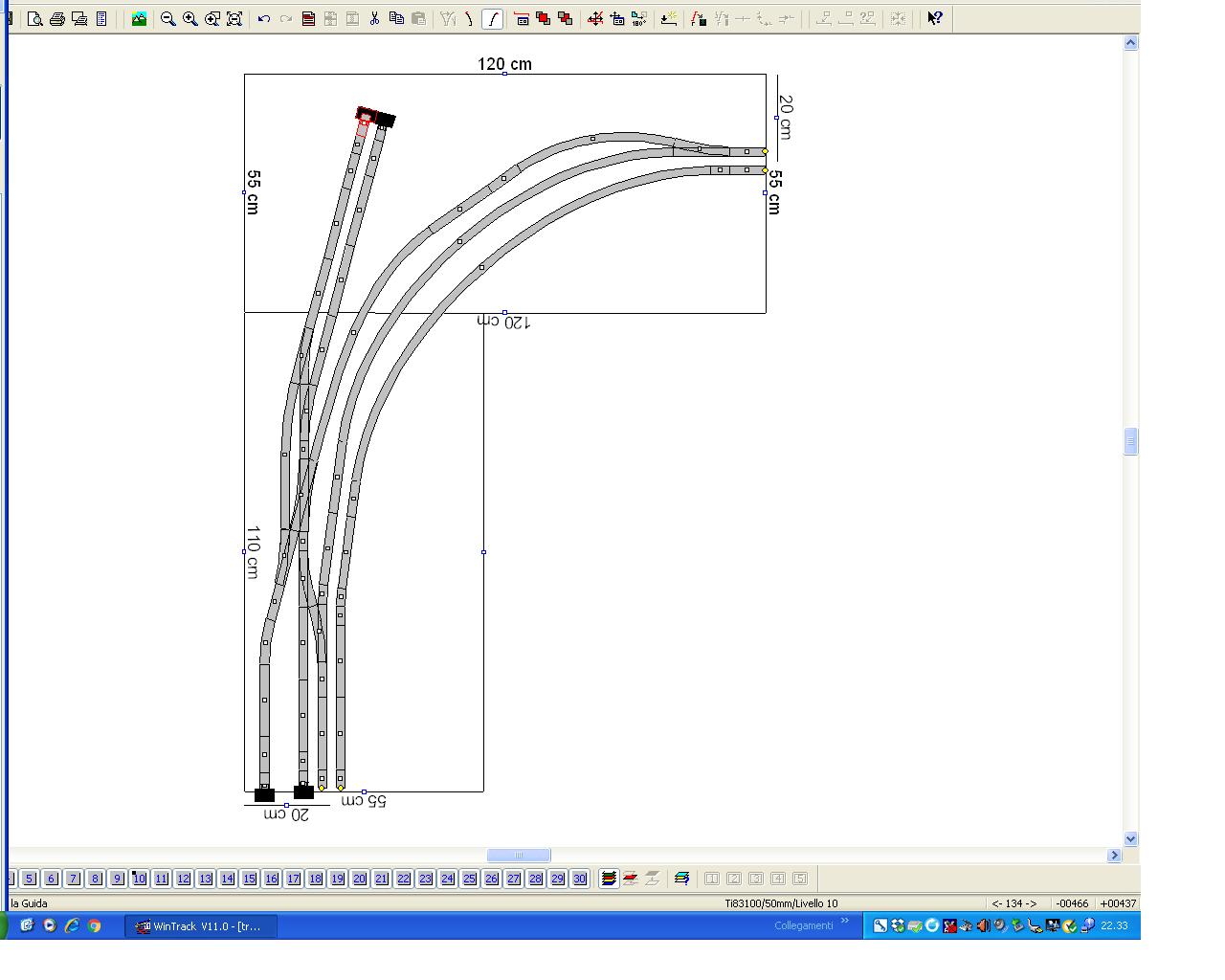1225x980 pixels.
Task: Click the download arrow with star icon
Action: (x=669, y=18)
